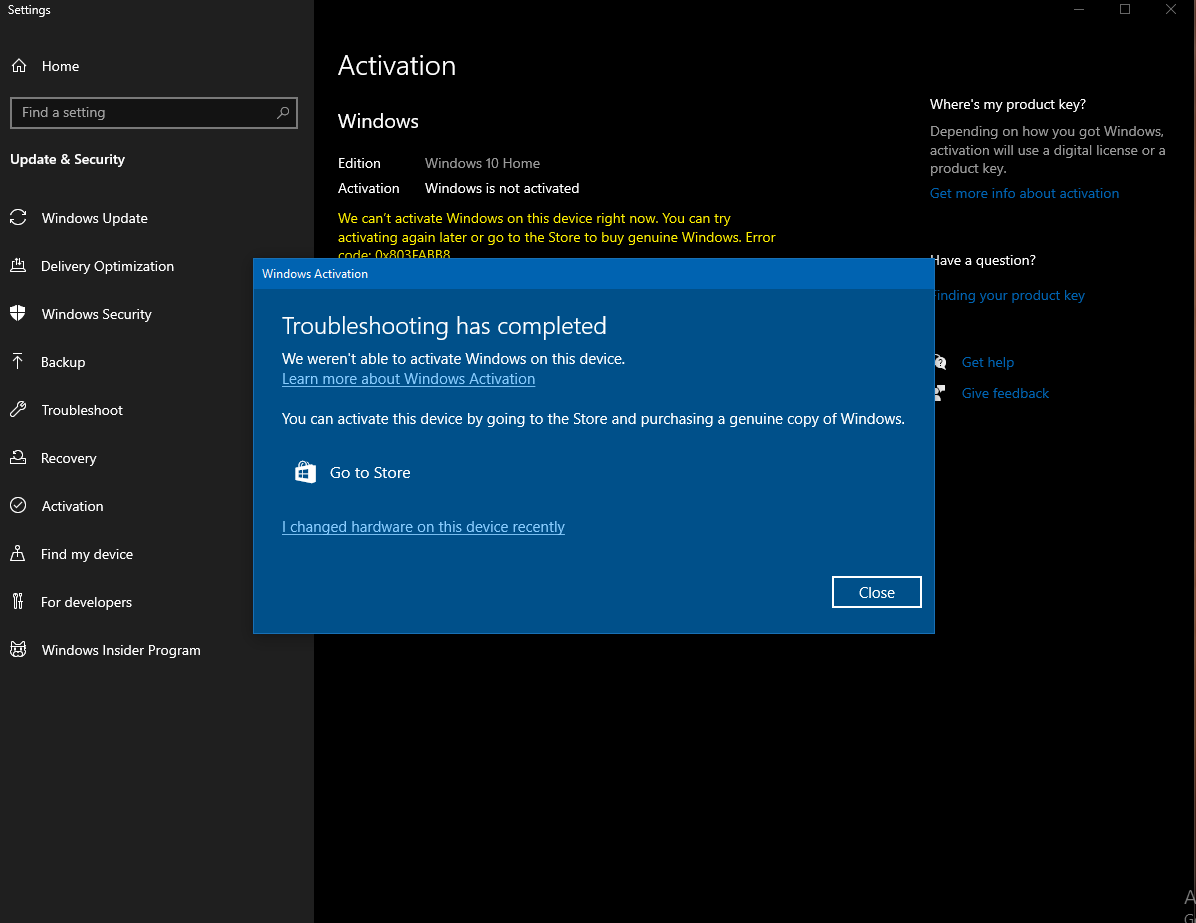Open Finding your product key link
The height and width of the screenshot is (923, 1196).
[1008, 296]
